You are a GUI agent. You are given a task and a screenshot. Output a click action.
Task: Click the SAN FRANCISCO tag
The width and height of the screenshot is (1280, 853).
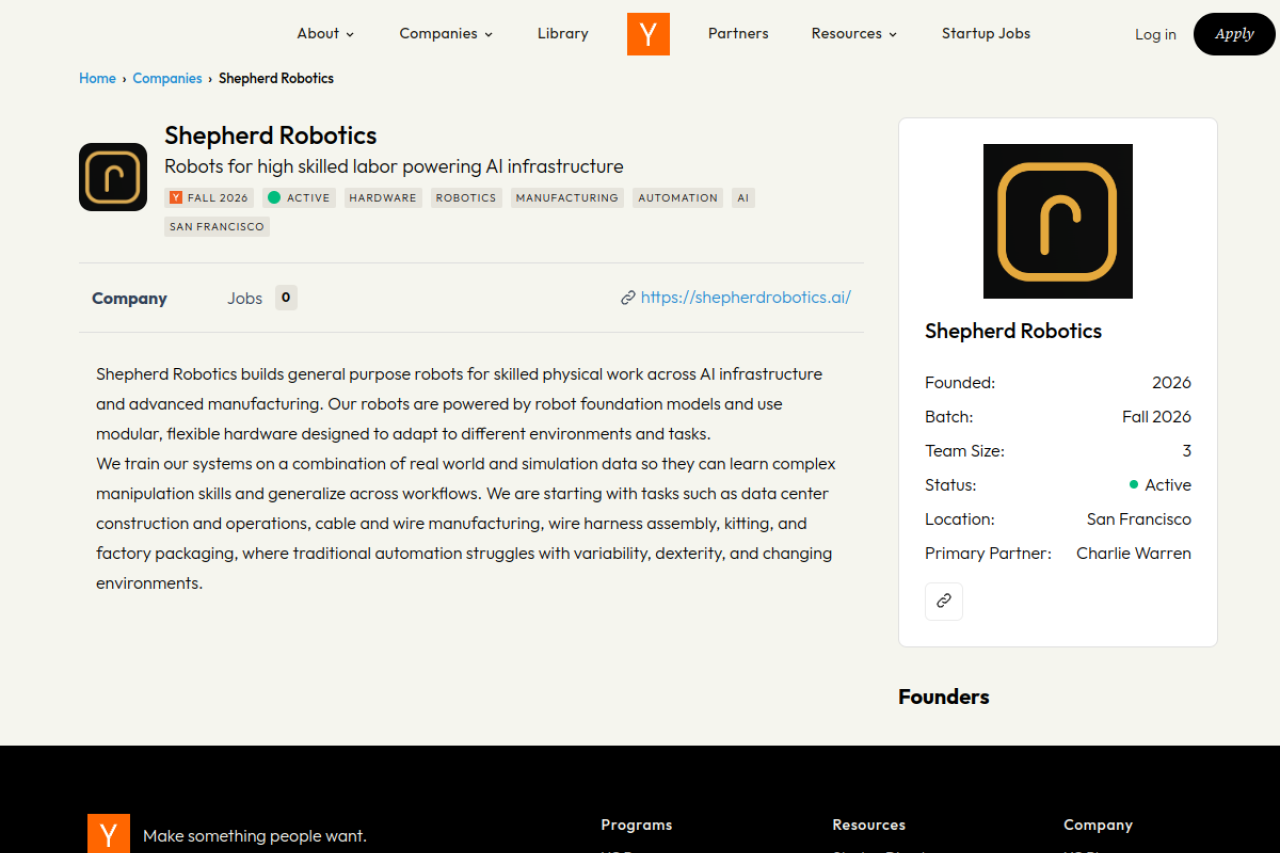[x=217, y=227]
